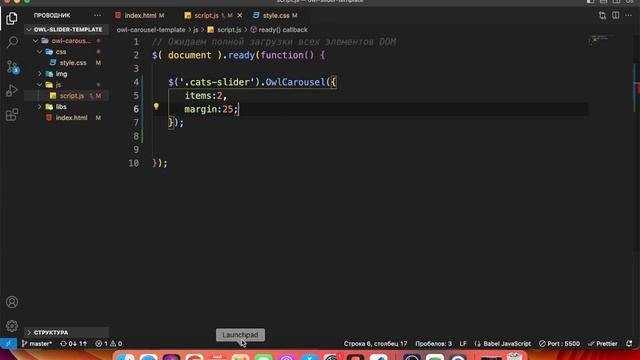Open style.css in the file tree
Screen dimensions: 640x360
[x=67, y=63]
